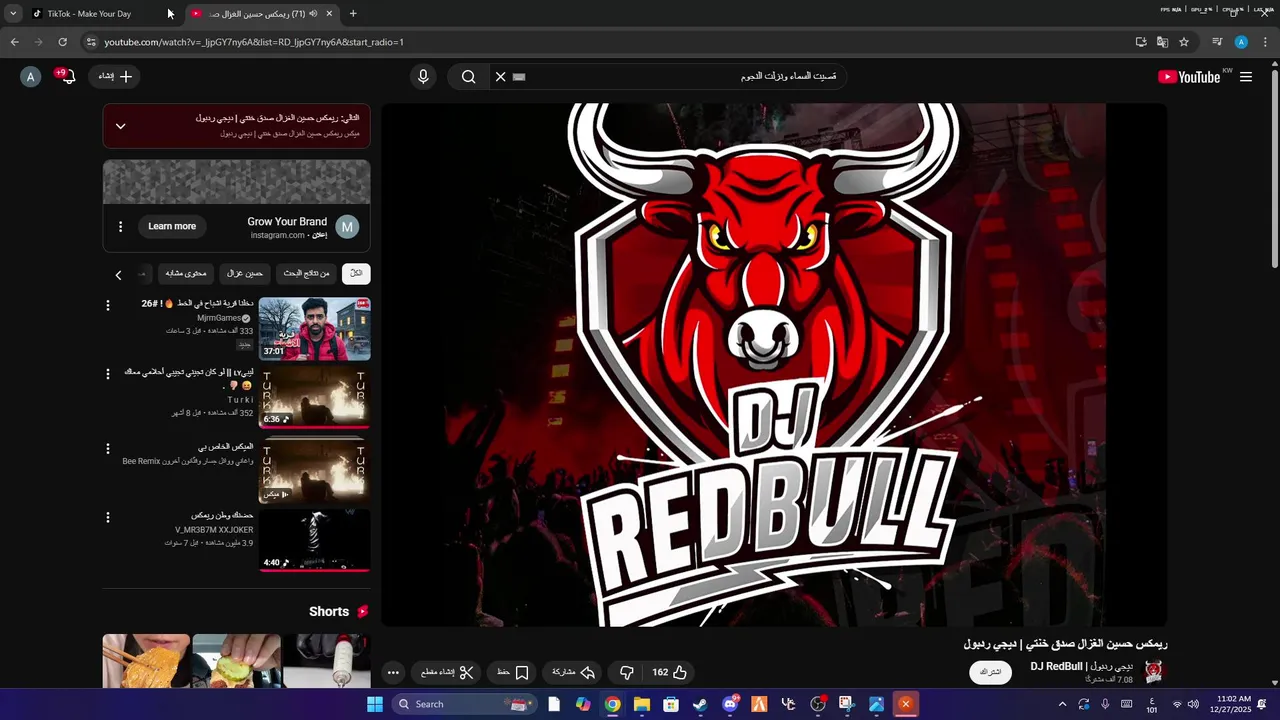
Task: Open the DJ RedBull channel name link
Action: 1082,667
